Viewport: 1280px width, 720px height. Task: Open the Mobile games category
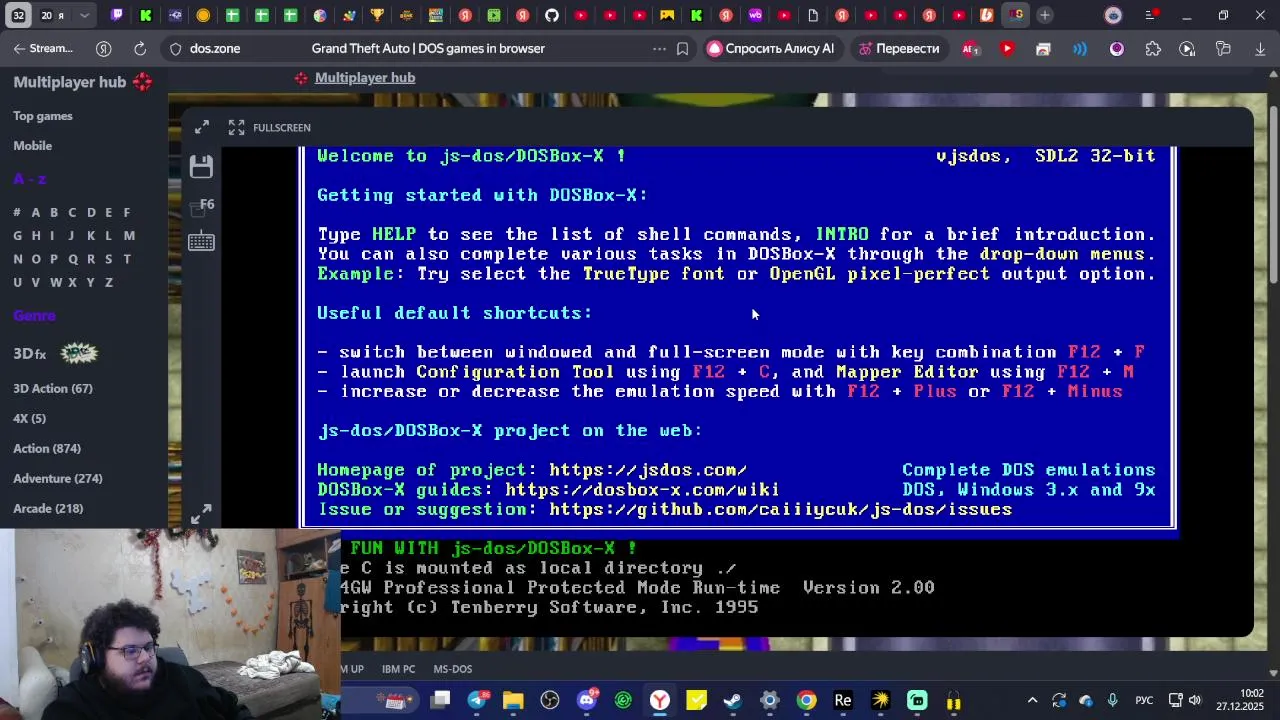coord(33,146)
